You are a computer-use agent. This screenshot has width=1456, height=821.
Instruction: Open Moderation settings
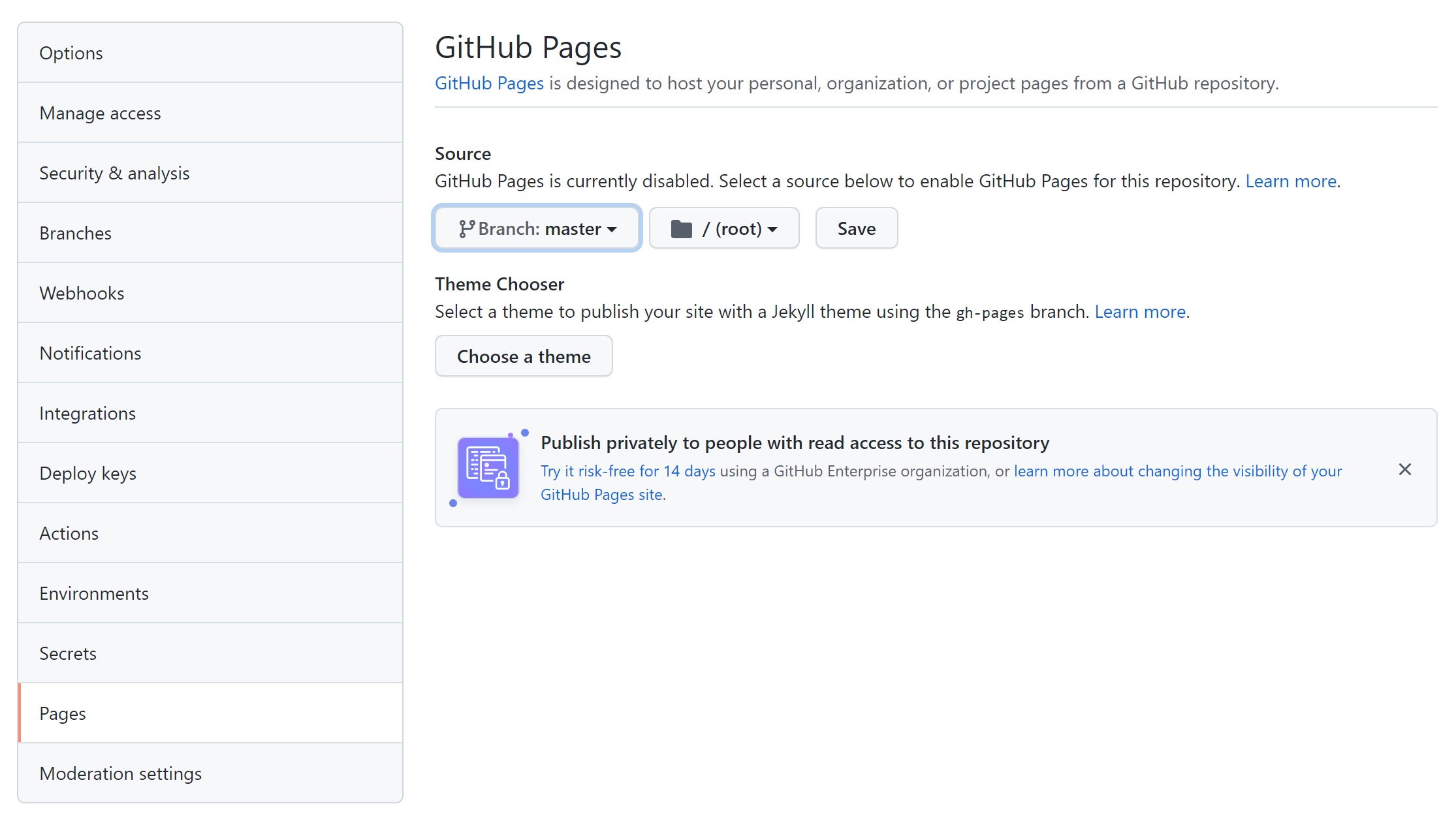(210, 773)
